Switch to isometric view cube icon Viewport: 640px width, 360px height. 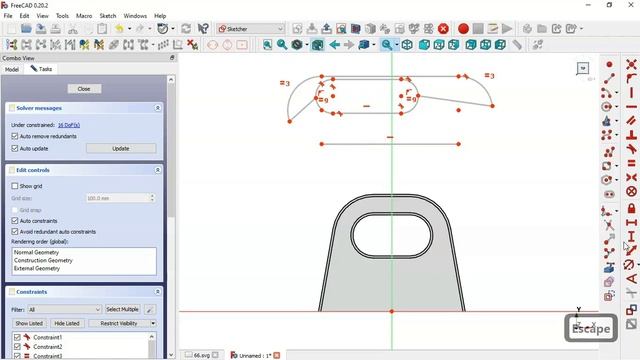407,45
